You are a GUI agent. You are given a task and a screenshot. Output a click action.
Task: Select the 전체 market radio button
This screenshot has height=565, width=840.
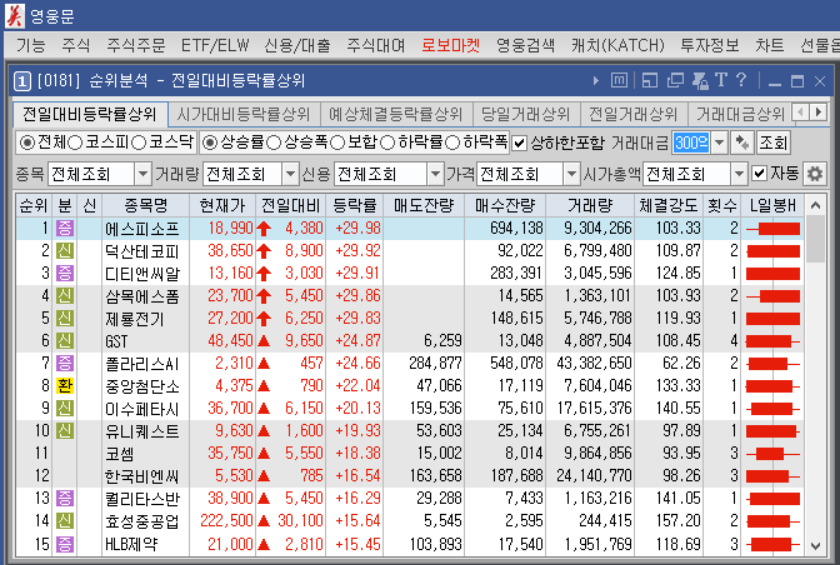[27, 143]
